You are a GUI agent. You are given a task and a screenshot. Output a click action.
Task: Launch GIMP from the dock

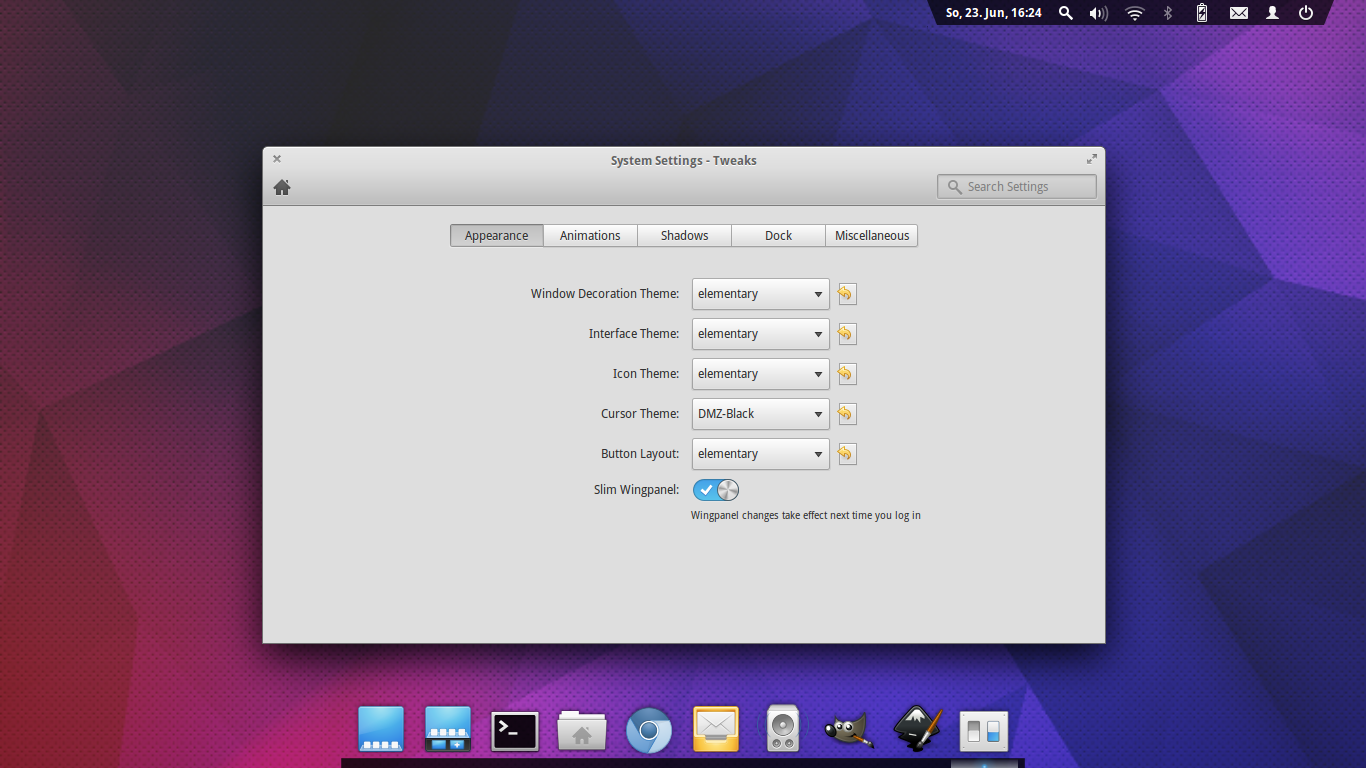coord(849,731)
